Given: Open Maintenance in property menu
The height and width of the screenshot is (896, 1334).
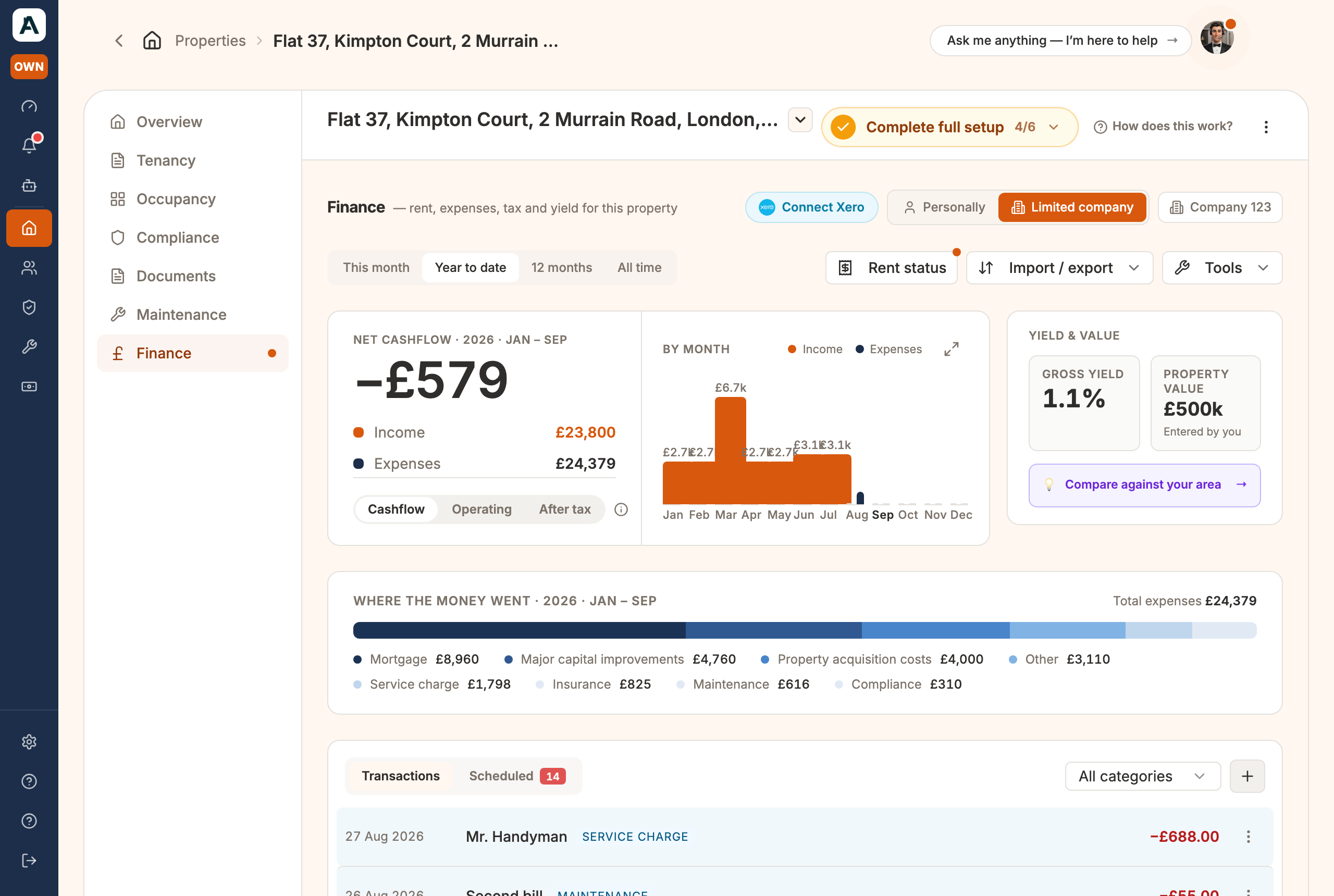Looking at the screenshot, I should [193, 315].
